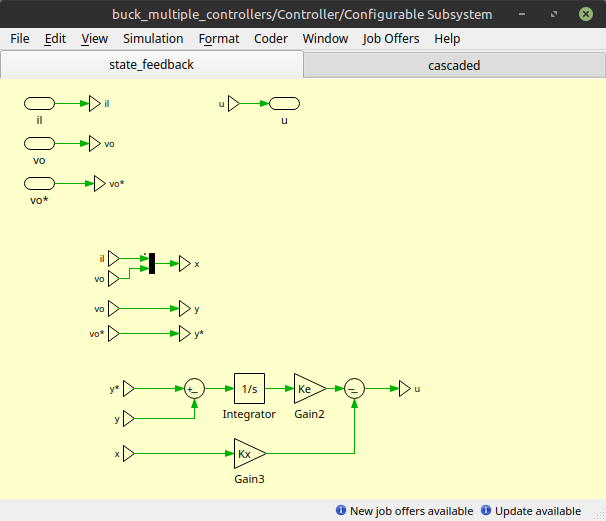Open the Job Offers menu

click(391, 39)
